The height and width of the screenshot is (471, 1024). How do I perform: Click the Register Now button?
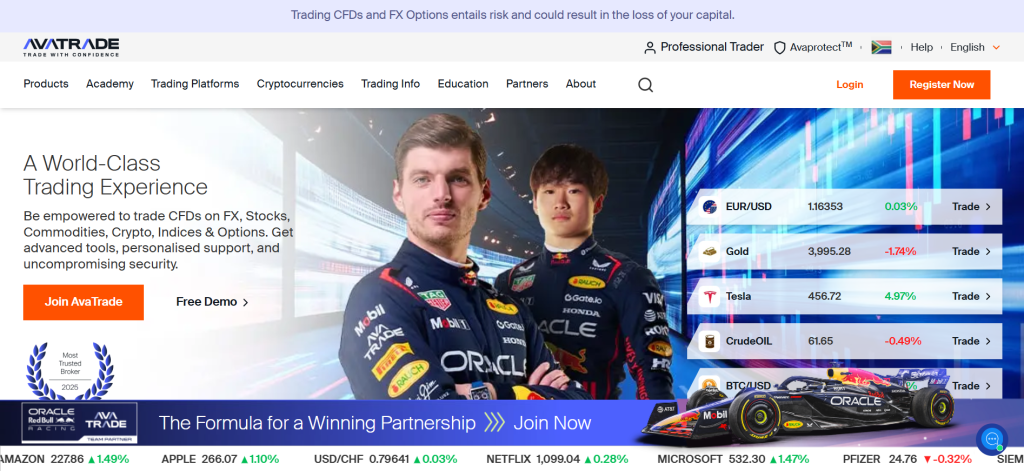coord(941,85)
